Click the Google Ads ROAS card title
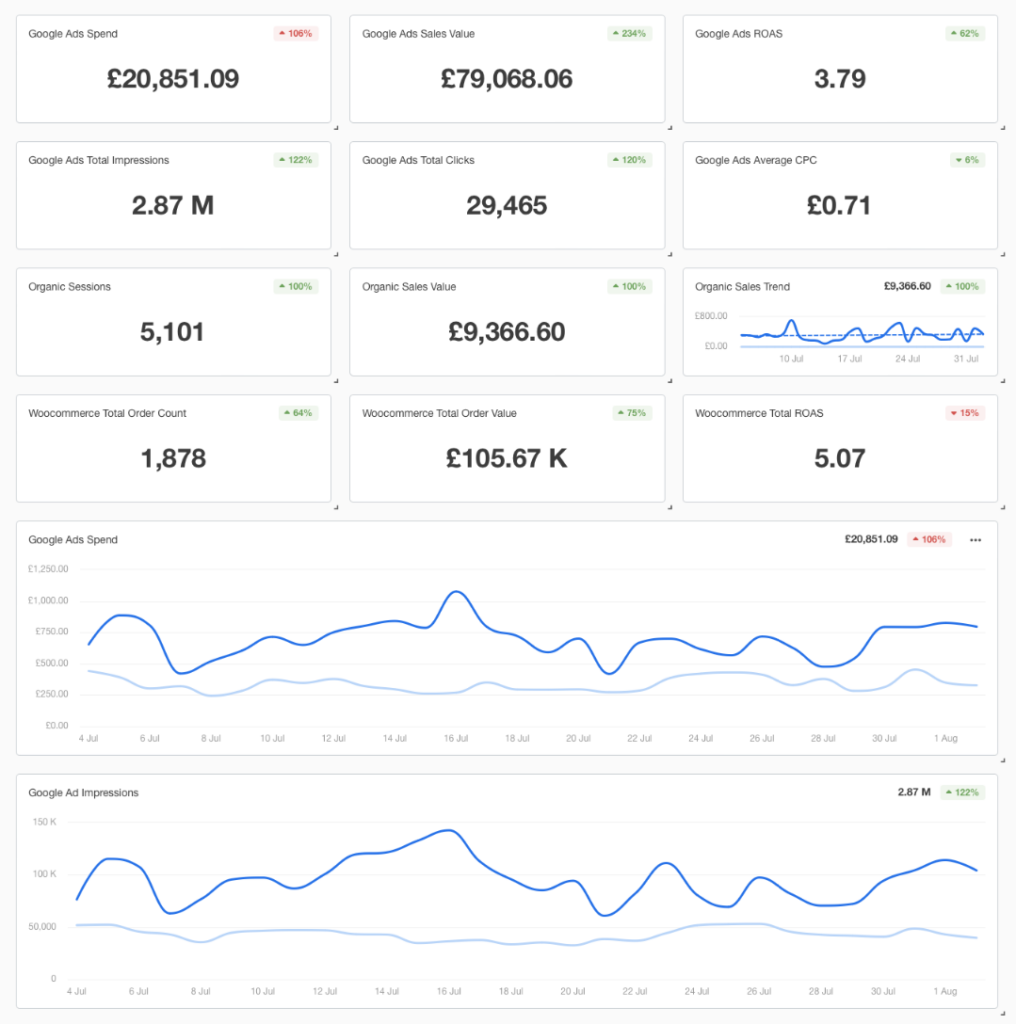This screenshot has height=1024, width=1016. pos(738,34)
